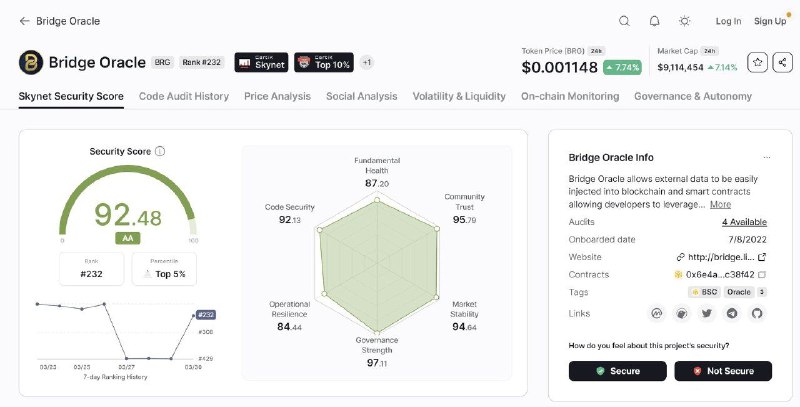Open the Twitter link icon

coord(707,313)
